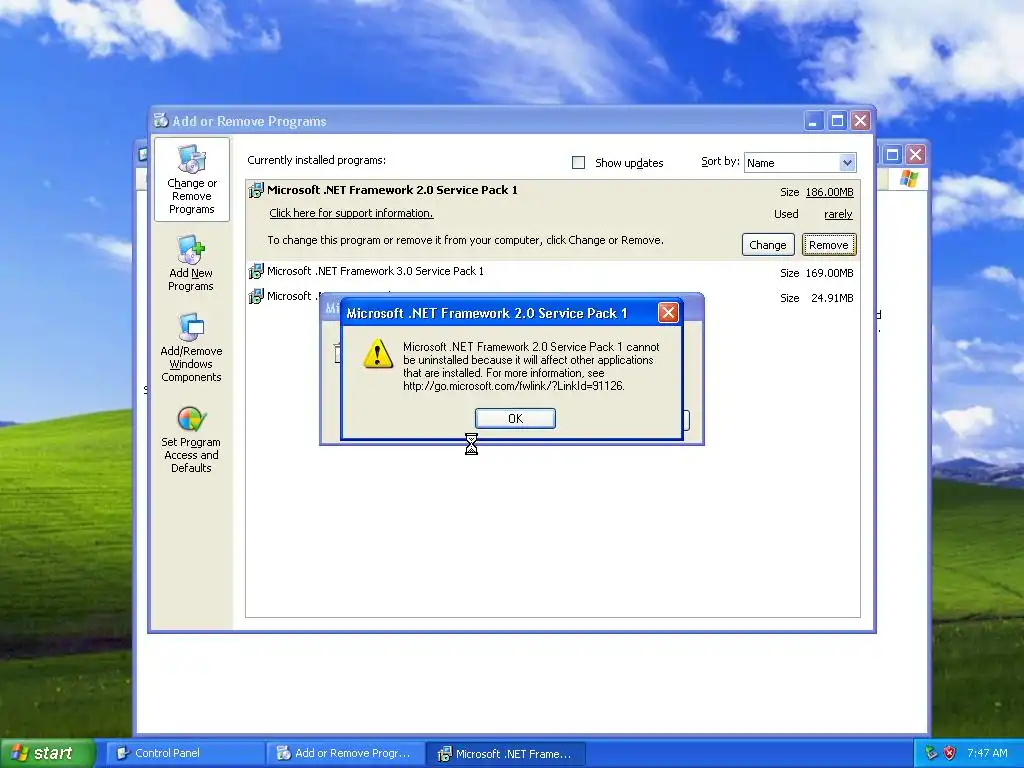Toggle the Show updates checkbox
Viewport: 1024px width, 768px height.
tap(578, 162)
